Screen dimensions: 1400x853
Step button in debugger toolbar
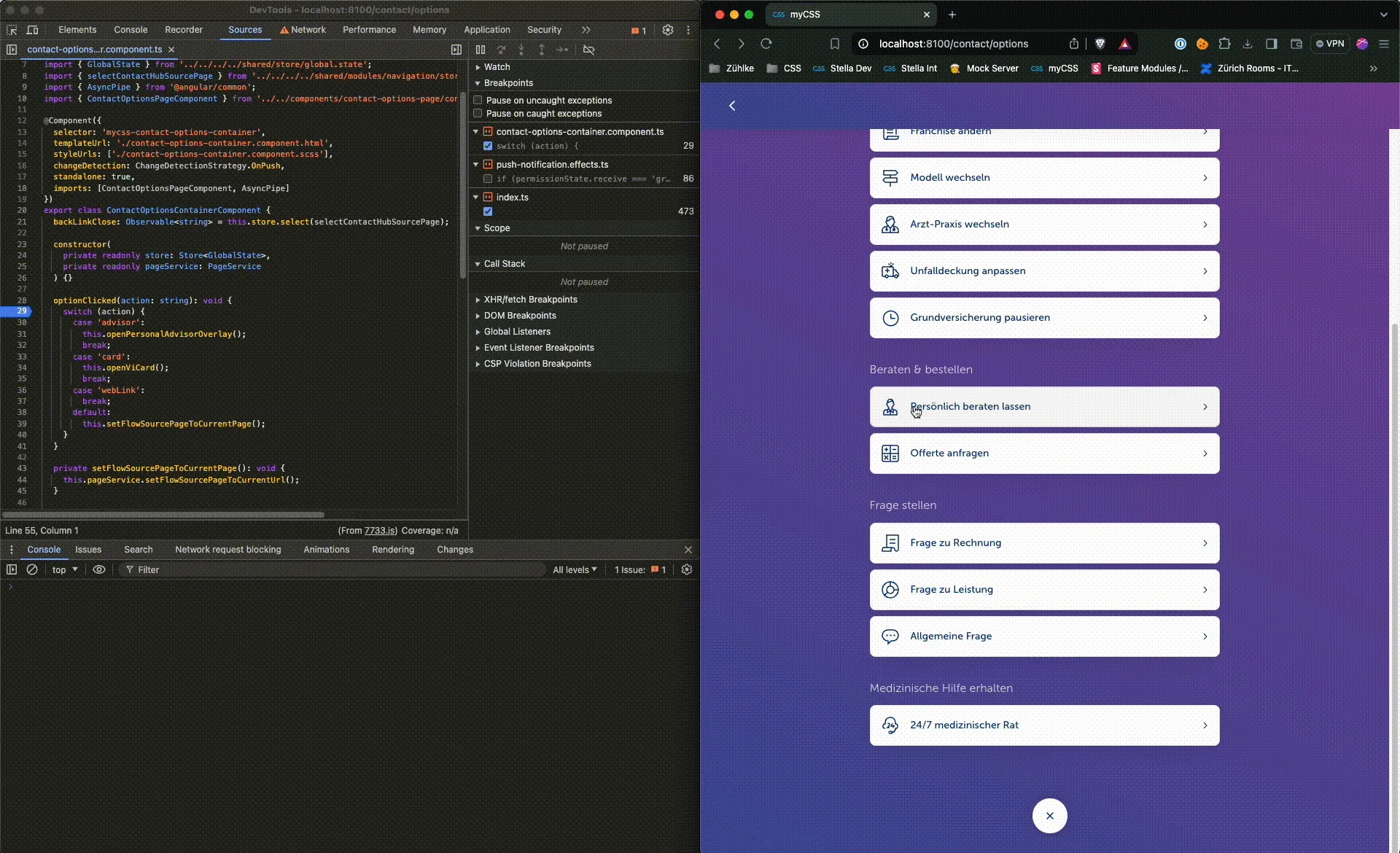pyautogui.click(x=562, y=50)
